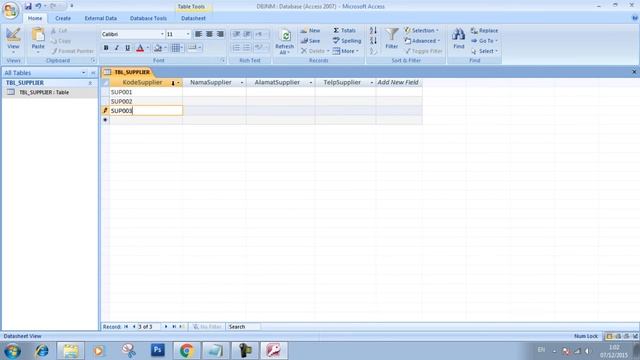The height and width of the screenshot is (360, 640).
Task: Click New record button
Action: tap(311, 31)
